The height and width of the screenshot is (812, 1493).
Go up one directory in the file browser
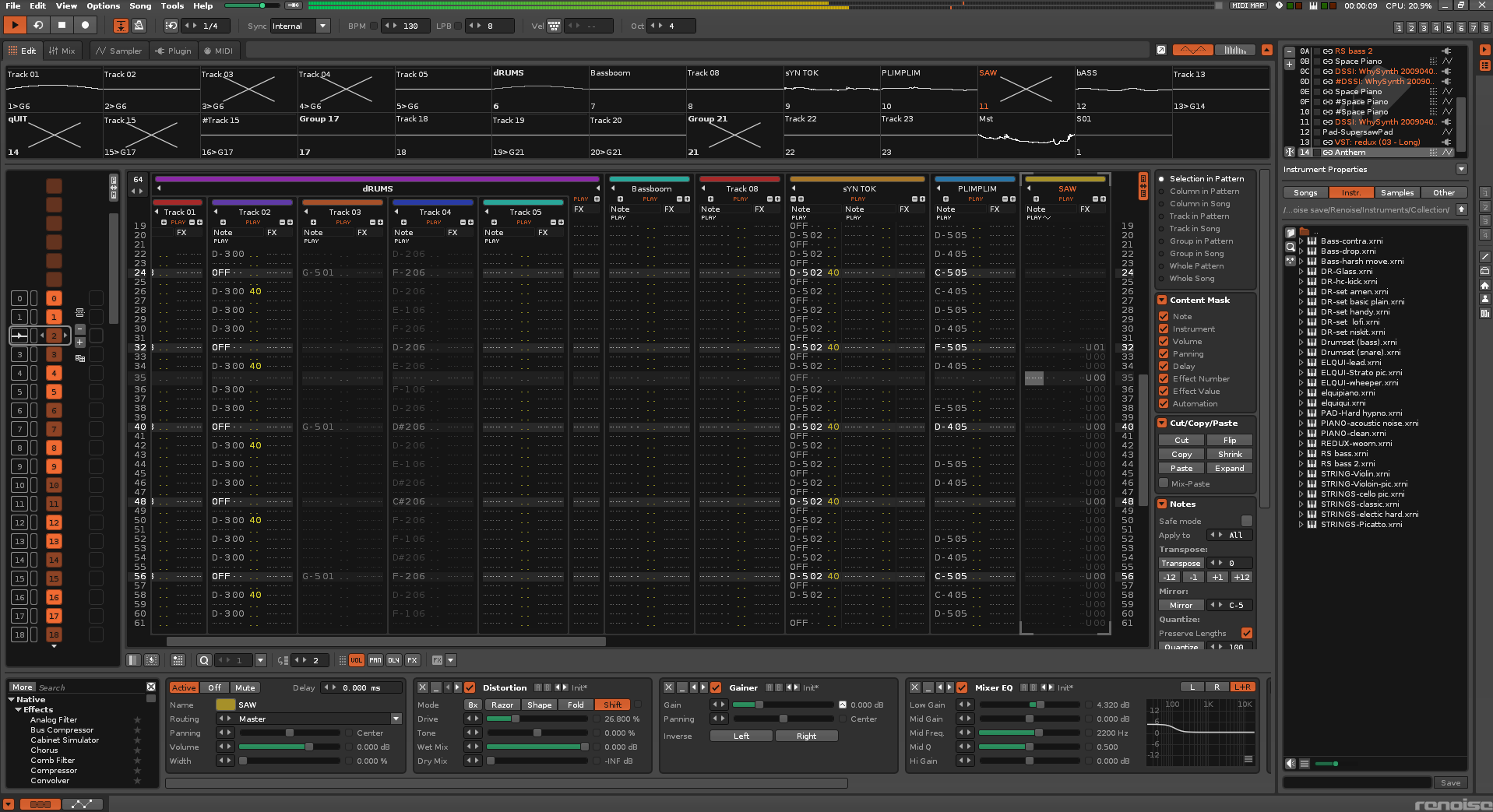(x=1461, y=209)
